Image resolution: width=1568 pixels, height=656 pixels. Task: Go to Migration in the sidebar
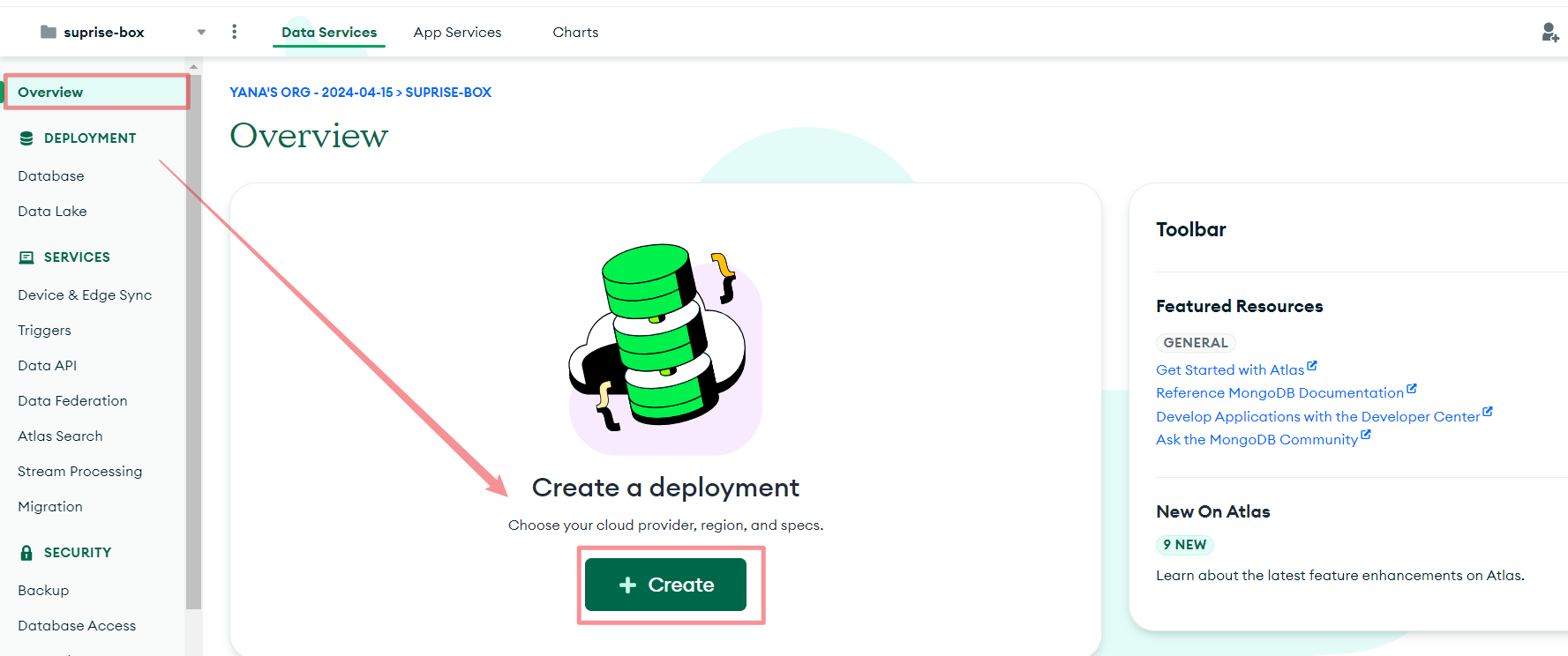(x=50, y=507)
